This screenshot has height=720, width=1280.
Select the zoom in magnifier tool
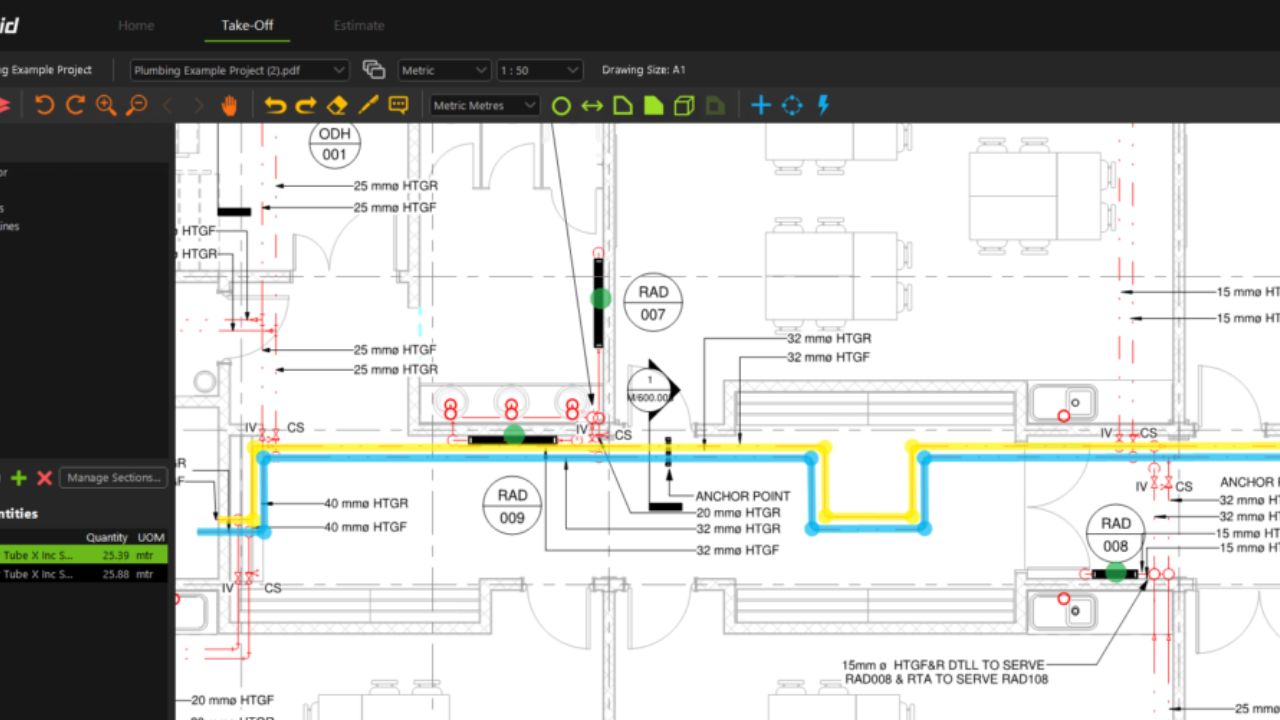click(105, 105)
